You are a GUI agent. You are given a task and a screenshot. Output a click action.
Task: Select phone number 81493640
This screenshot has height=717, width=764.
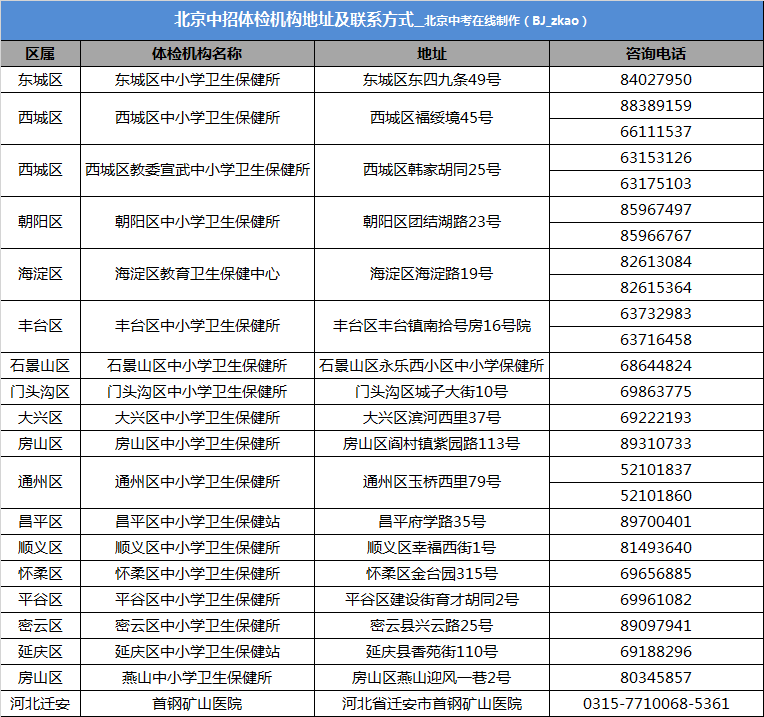656,548
